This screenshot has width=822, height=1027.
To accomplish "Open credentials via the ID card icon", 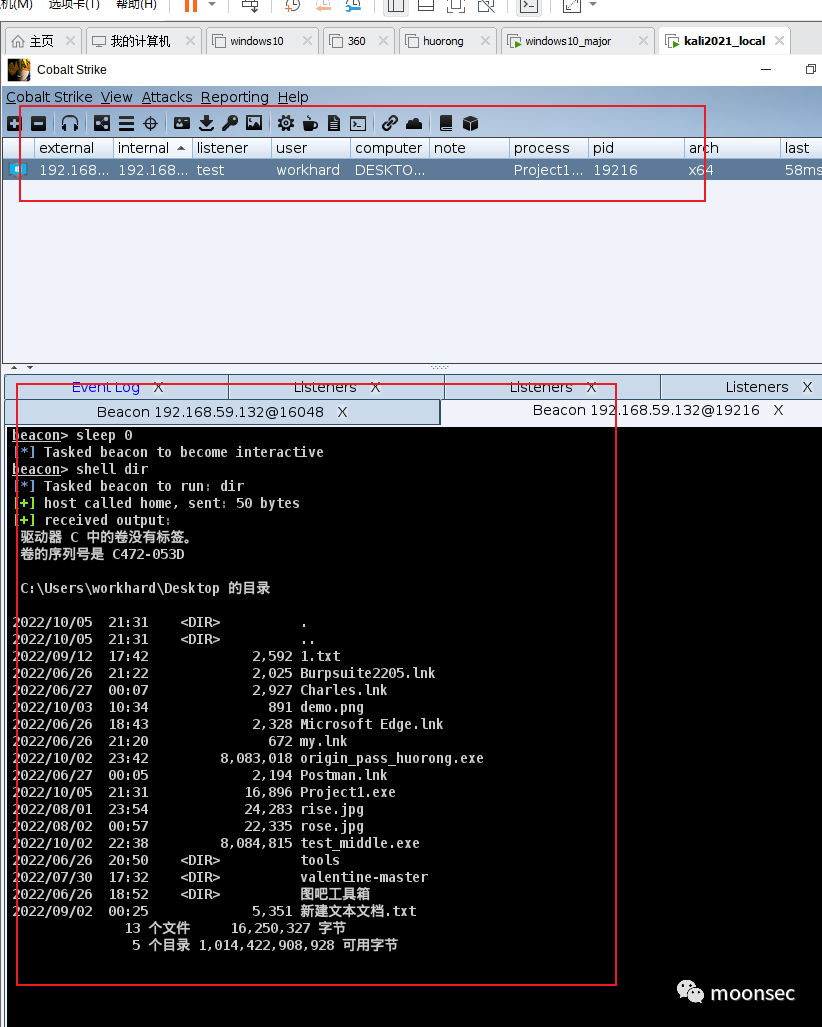I will [x=182, y=123].
